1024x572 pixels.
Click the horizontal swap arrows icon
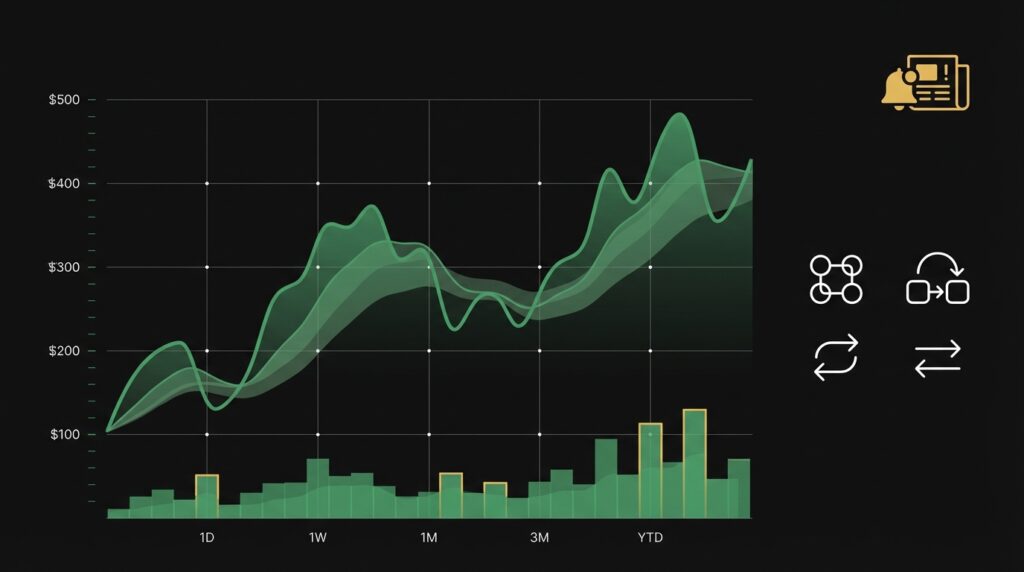coord(937,358)
